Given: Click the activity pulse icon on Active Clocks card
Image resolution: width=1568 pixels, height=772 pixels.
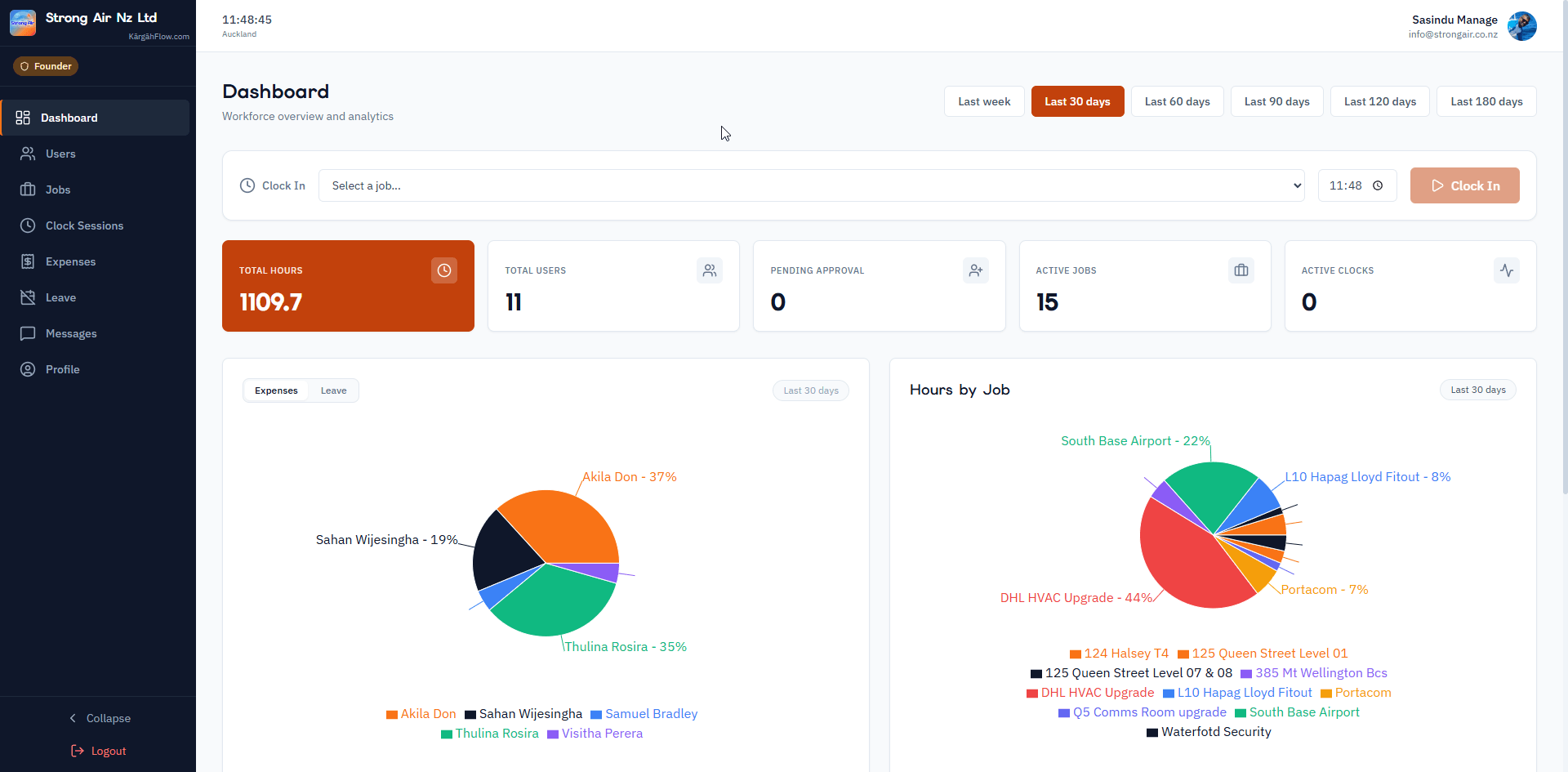Looking at the screenshot, I should click(1507, 270).
